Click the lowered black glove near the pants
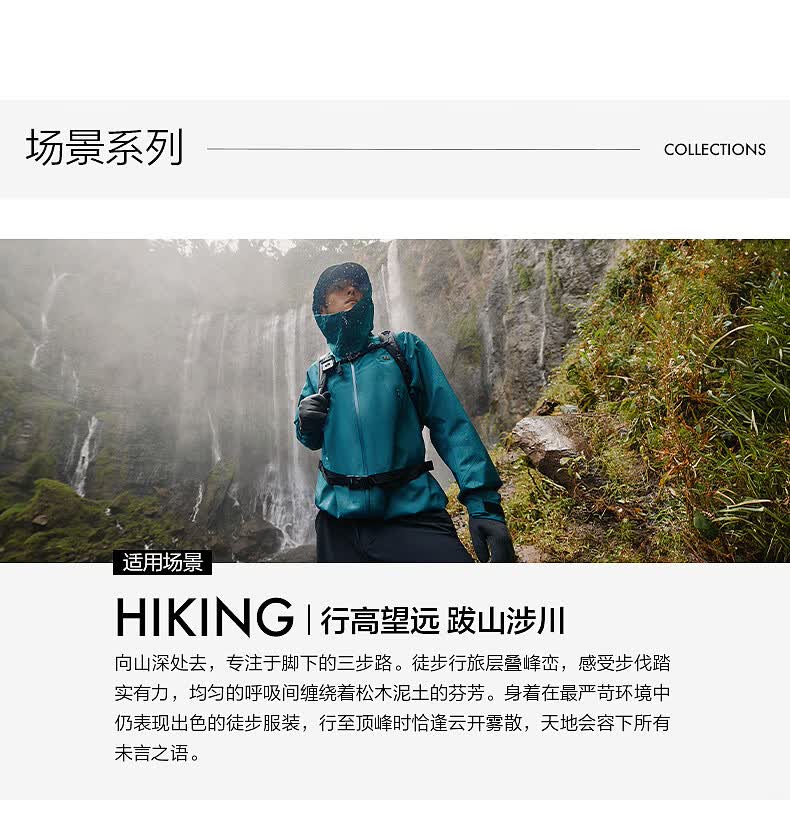 (490, 538)
